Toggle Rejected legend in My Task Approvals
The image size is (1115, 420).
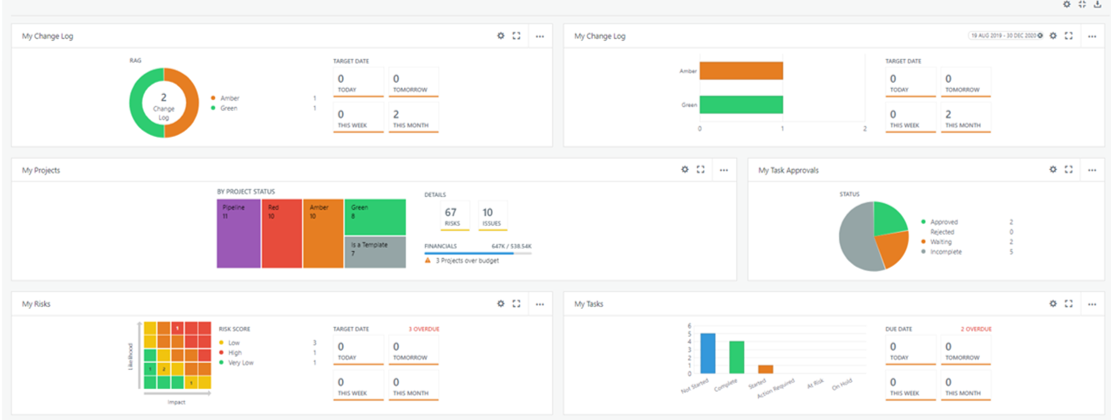tap(941, 232)
